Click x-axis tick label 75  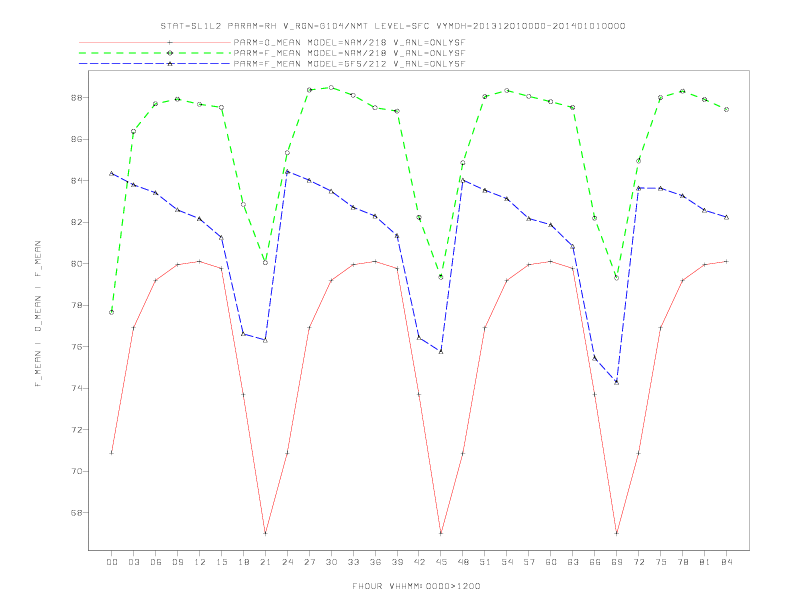pos(661,562)
